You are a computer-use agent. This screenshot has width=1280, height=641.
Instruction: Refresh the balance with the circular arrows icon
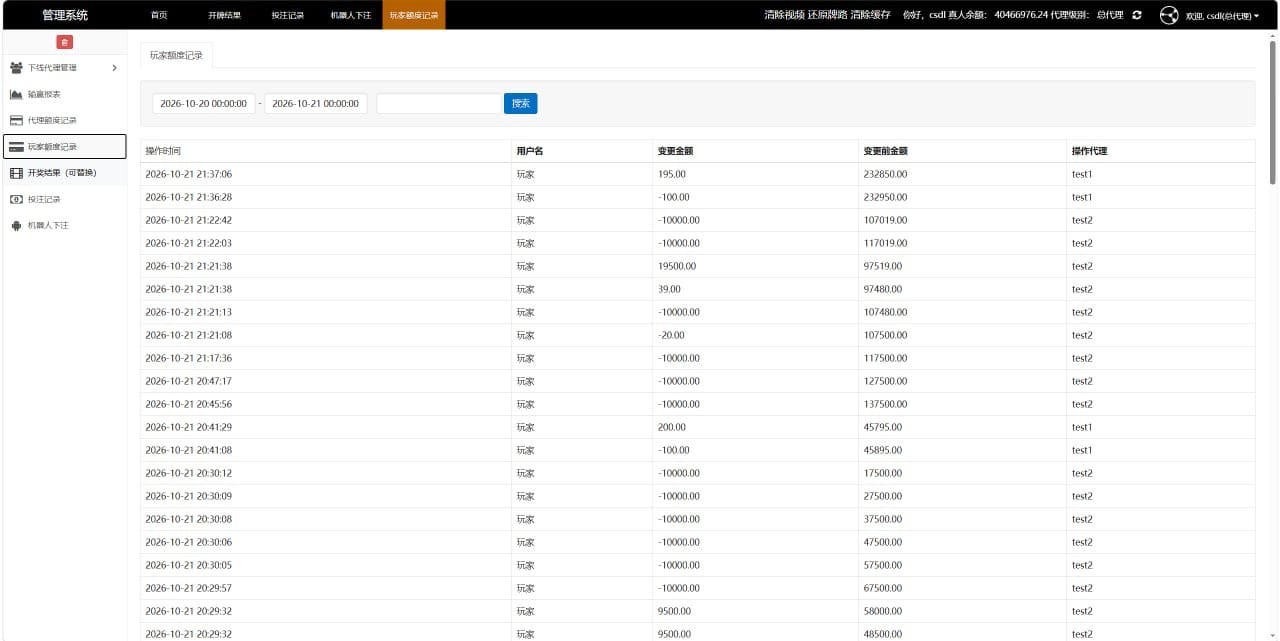click(1137, 15)
